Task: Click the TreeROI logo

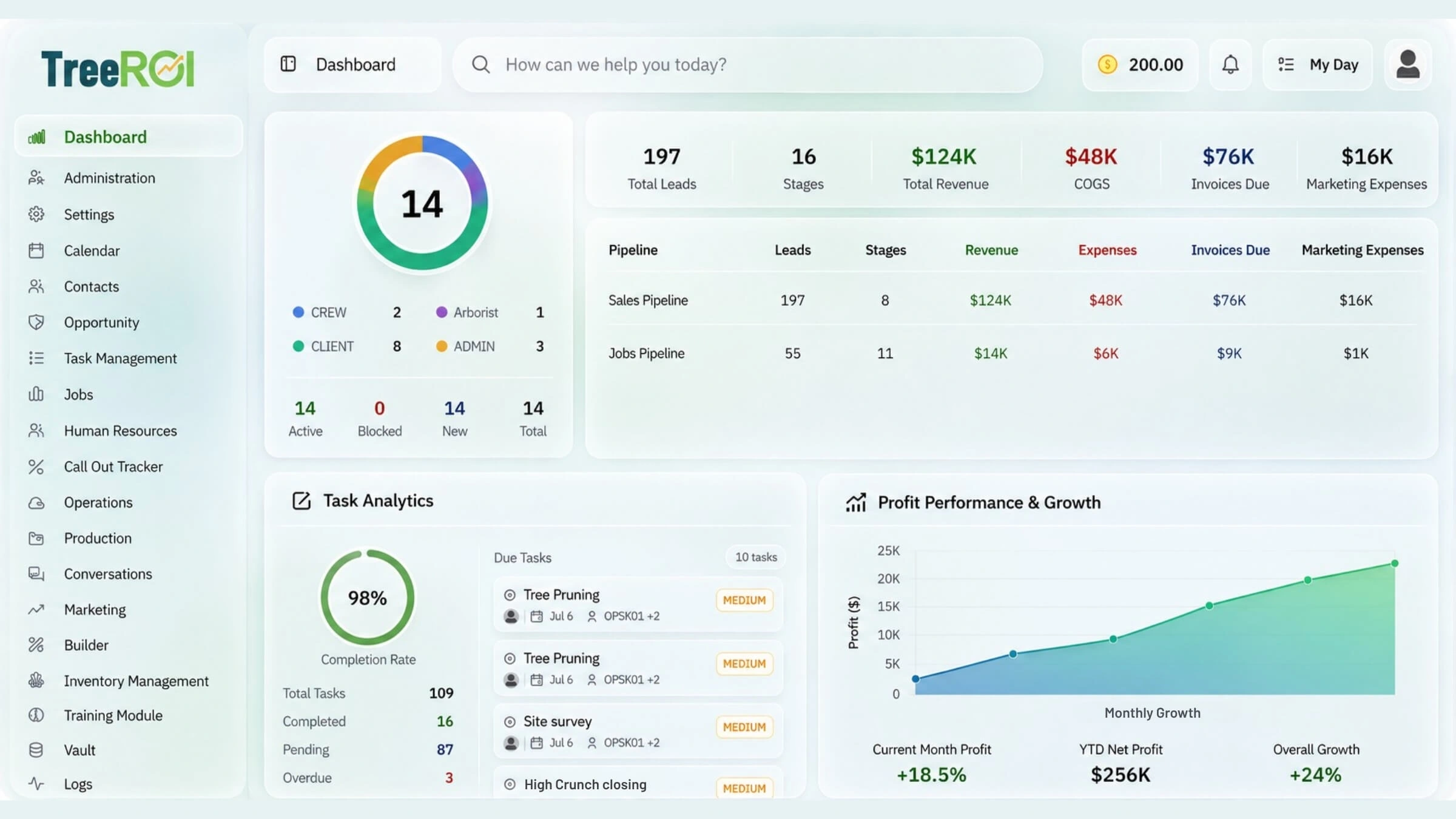Action: pyautogui.click(x=118, y=68)
